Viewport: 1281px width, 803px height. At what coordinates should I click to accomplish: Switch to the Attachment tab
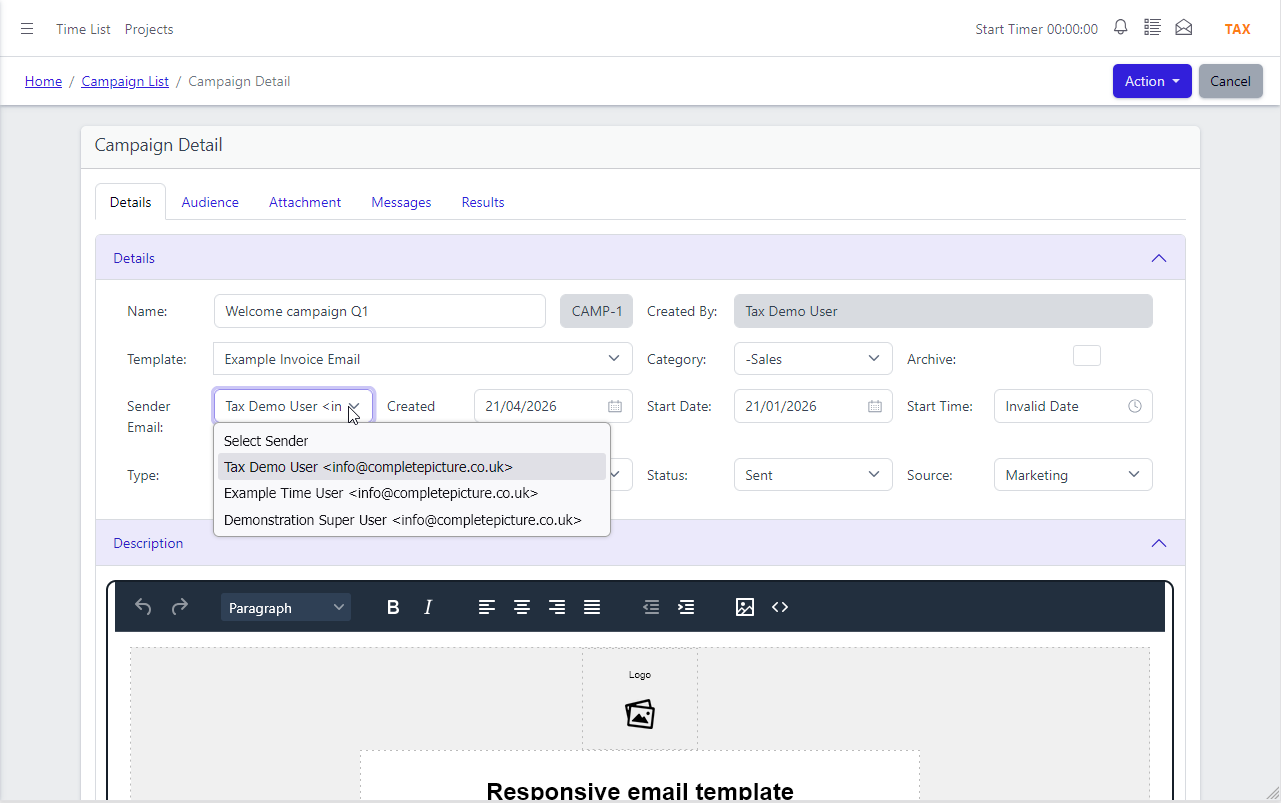pyautogui.click(x=305, y=202)
